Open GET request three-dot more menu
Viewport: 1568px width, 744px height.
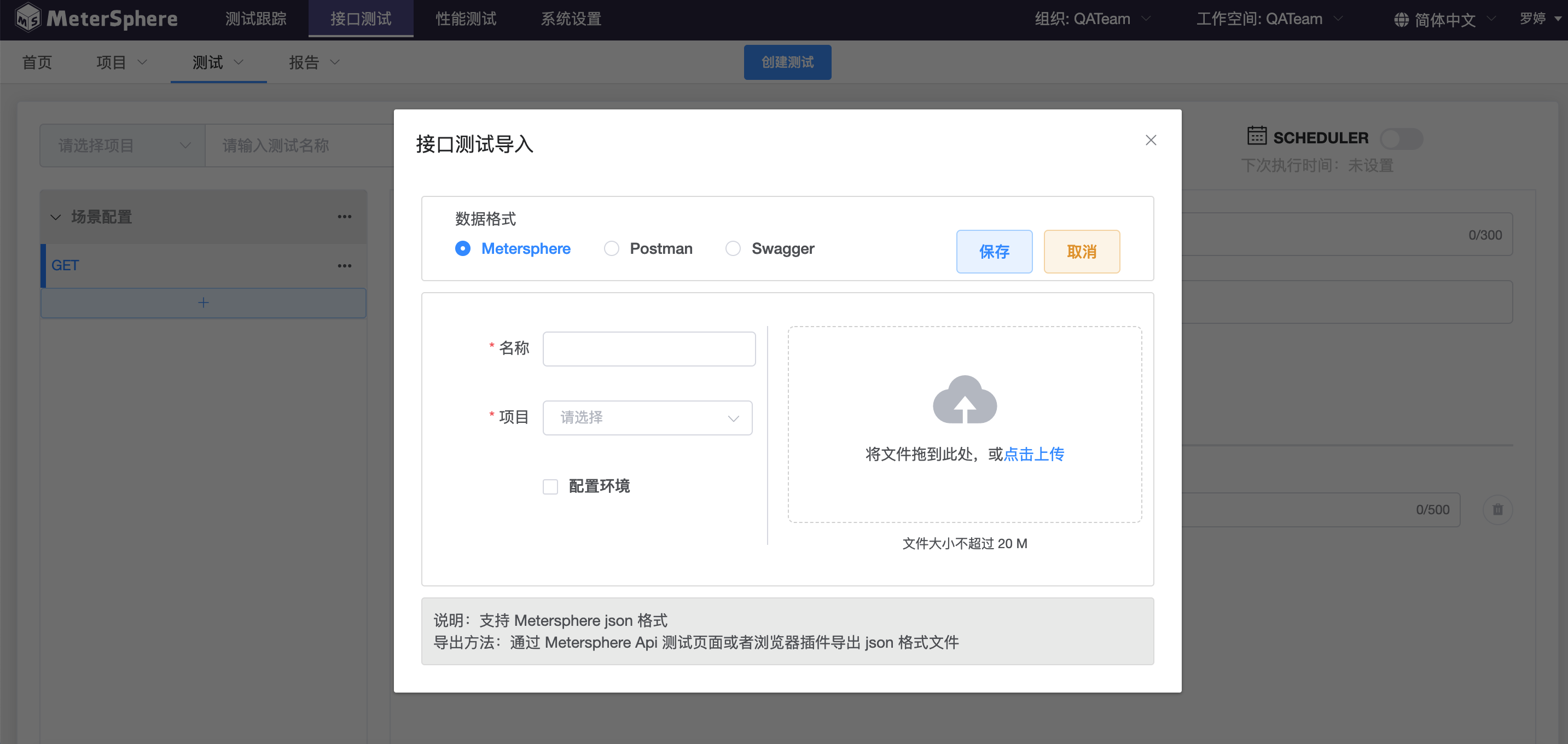point(345,265)
